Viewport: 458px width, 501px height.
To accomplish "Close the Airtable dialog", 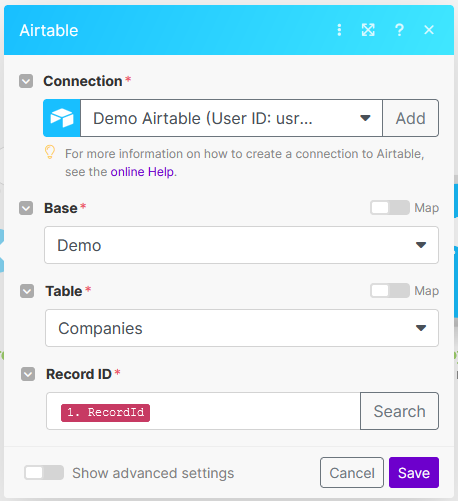I will (x=429, y=30).
